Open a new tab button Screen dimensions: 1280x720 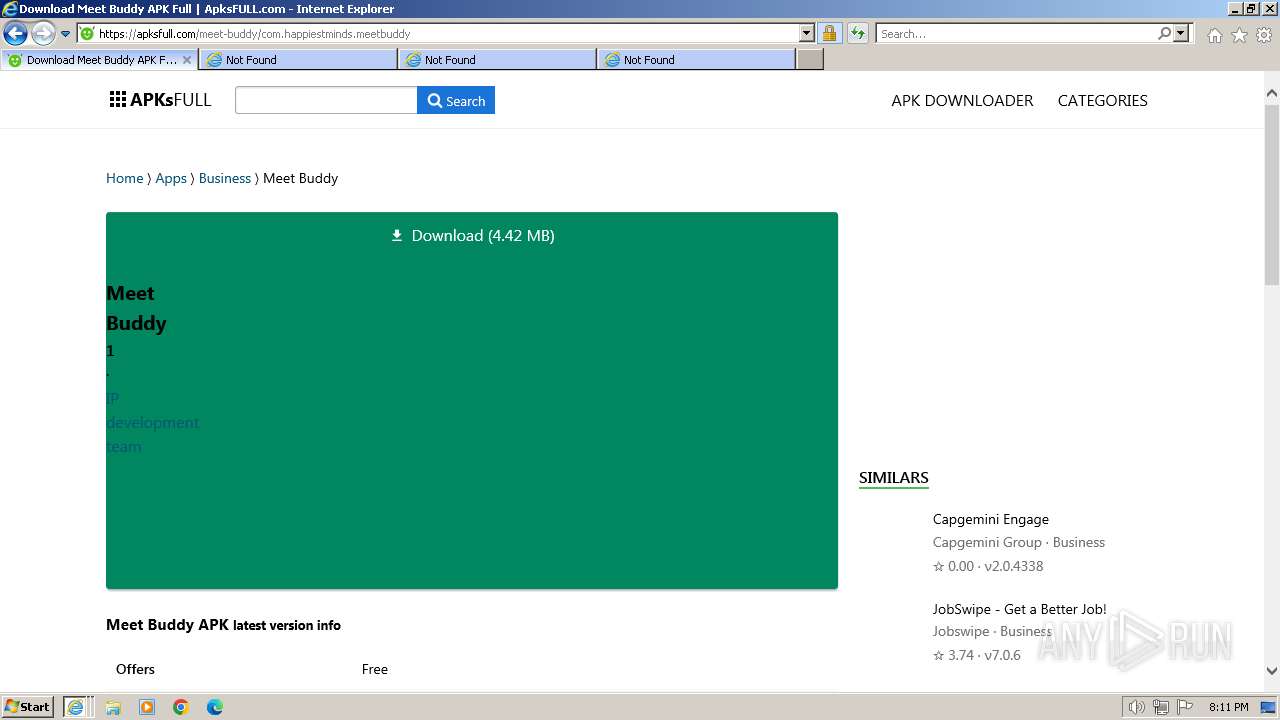pyautogui.click(x=810, y=60)
